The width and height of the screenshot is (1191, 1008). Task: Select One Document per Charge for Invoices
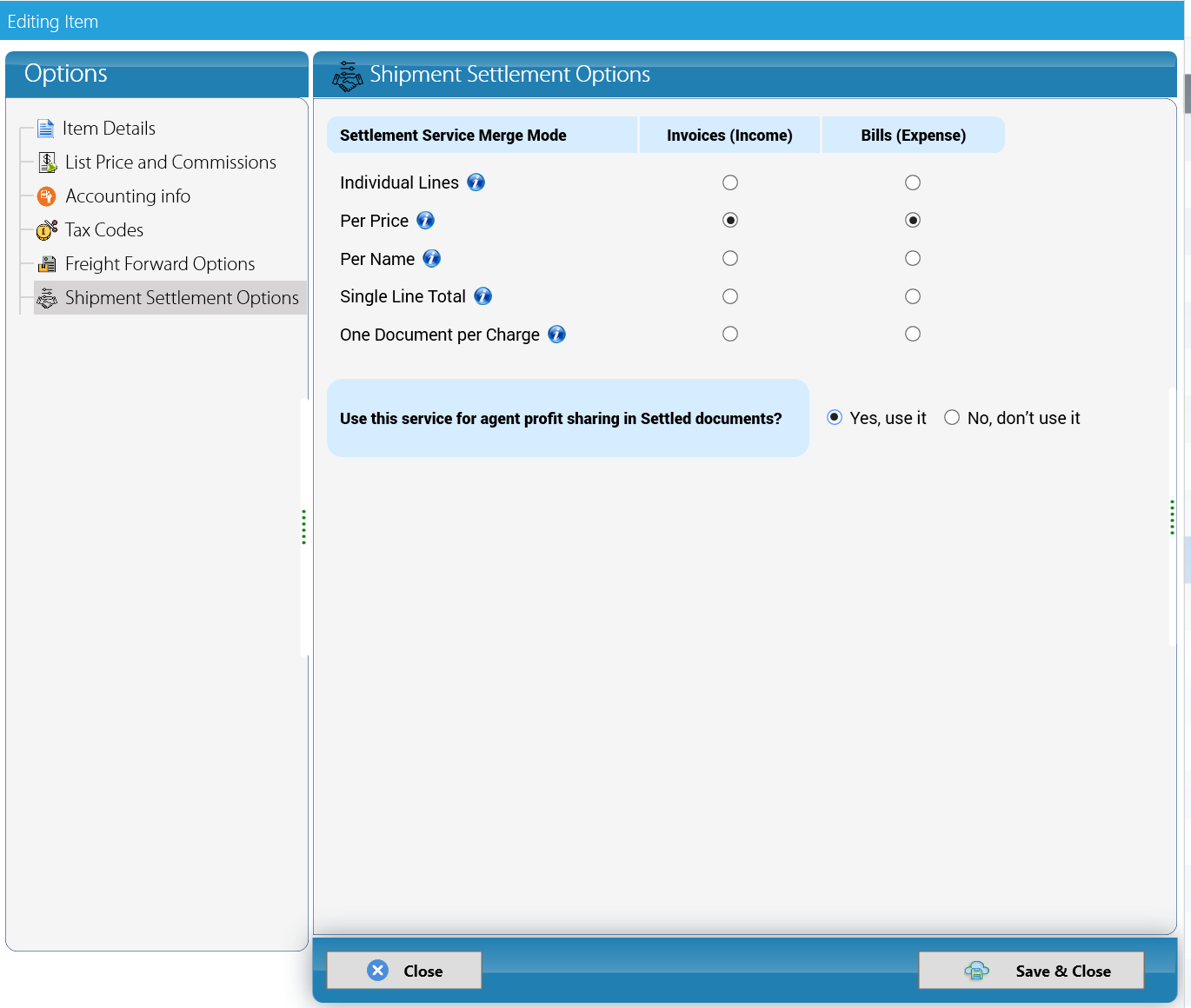(730, 334)
